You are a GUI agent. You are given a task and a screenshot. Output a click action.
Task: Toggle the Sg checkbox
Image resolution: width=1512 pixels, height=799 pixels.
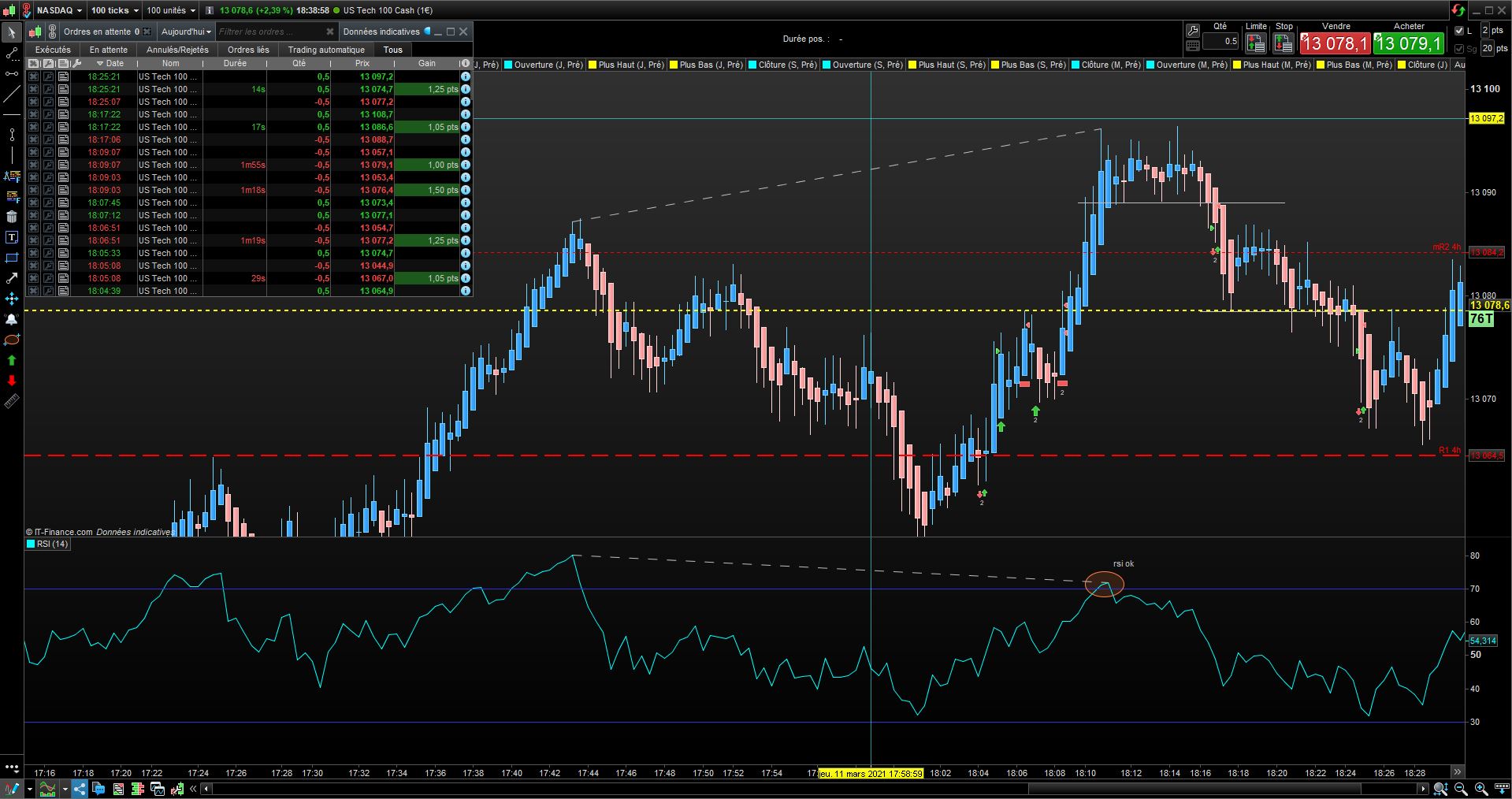point(1459,48)
